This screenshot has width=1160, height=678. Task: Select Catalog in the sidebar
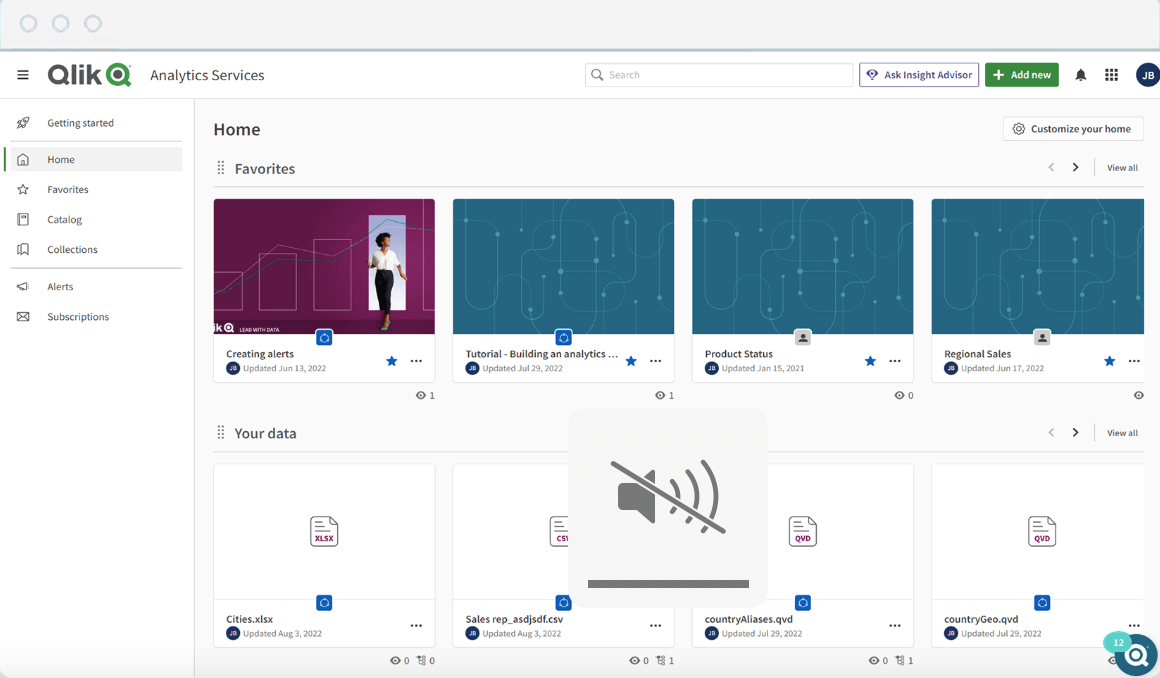[63, 219]
